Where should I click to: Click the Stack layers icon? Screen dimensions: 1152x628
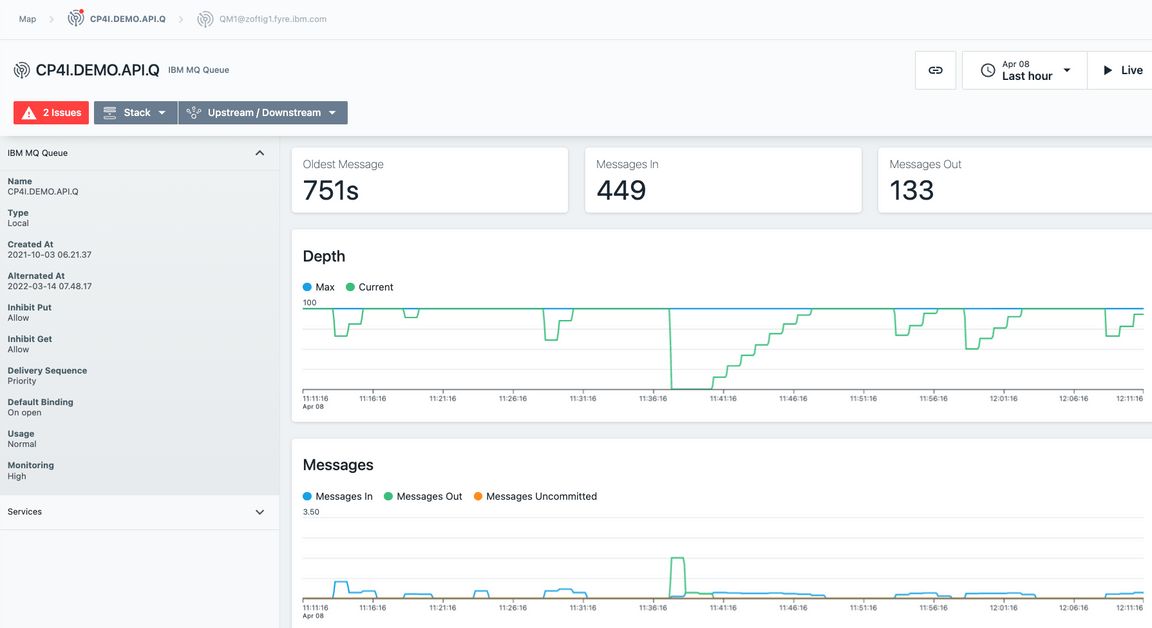[109, 112]
